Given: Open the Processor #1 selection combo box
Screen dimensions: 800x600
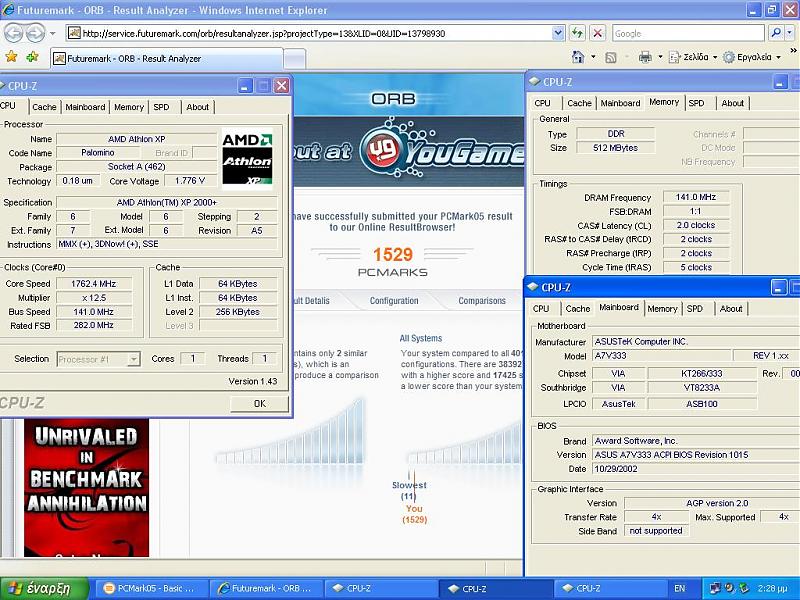Looking at the screenshot, I should coord(98,359).
